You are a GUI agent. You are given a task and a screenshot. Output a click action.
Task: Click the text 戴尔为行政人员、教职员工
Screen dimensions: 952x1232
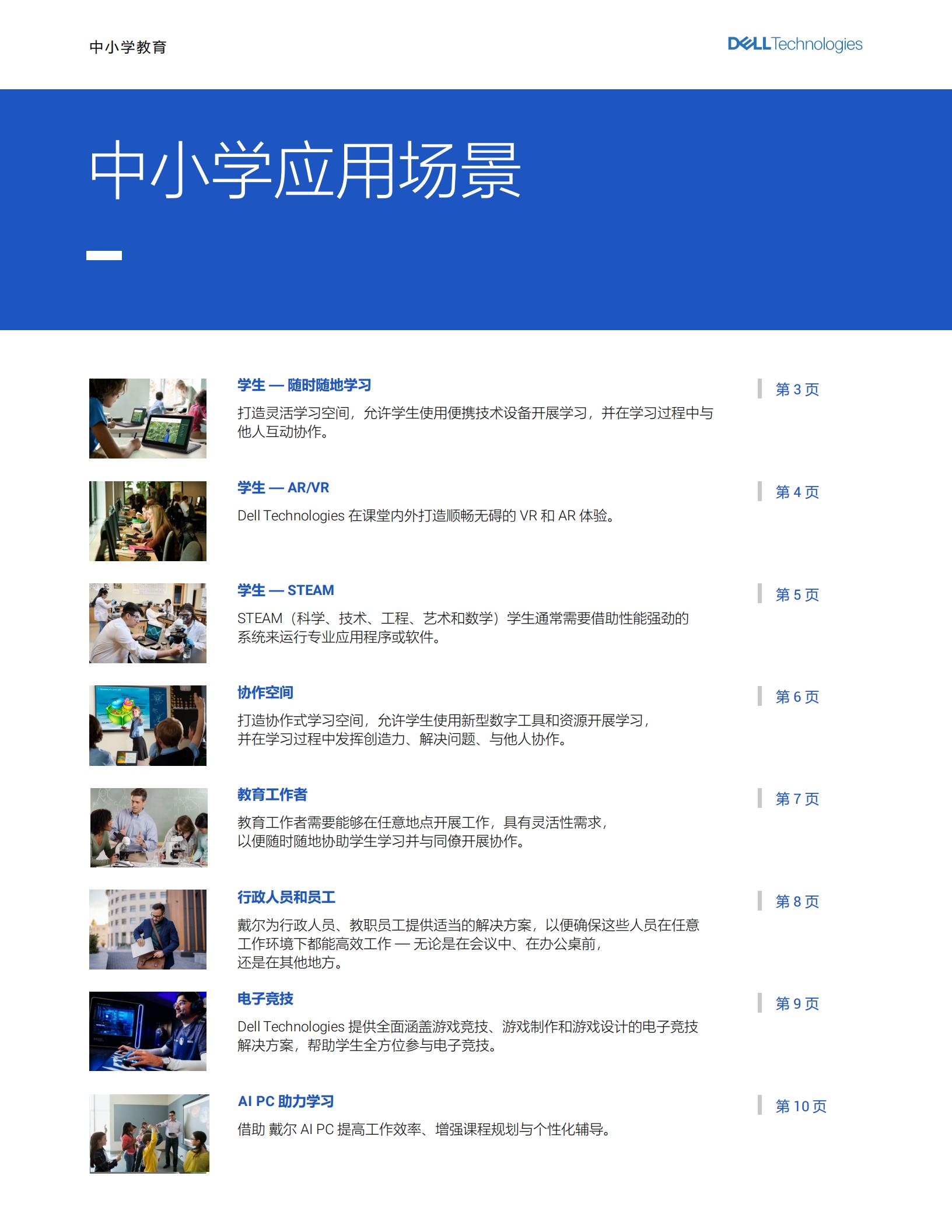pyautogui.click(x=321, y=925)
